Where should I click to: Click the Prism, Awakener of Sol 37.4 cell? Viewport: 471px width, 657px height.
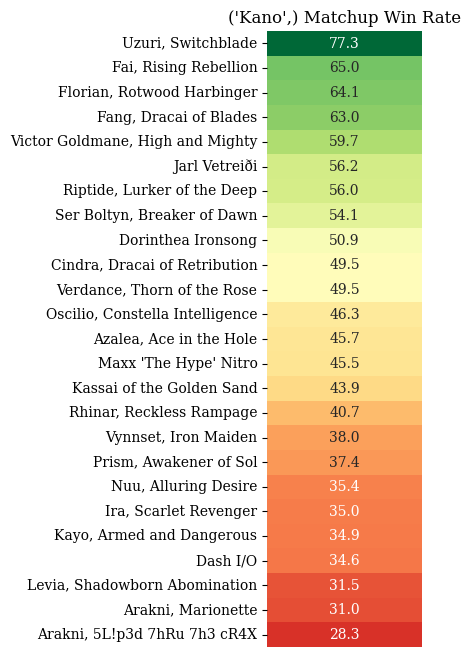(344, 462)
